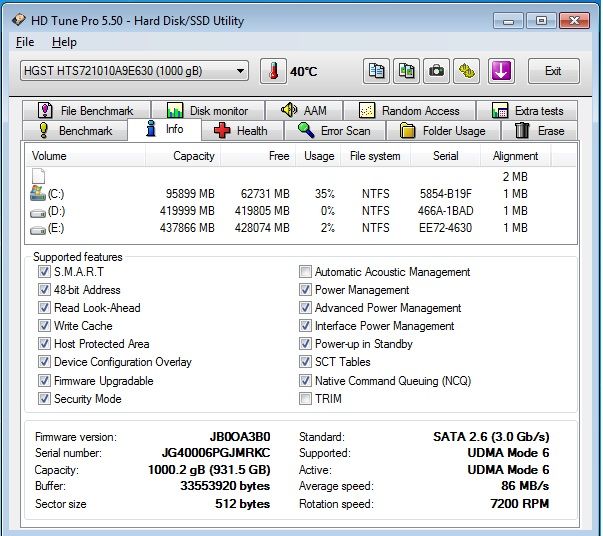Toggle the Security Mode checkbox
This screenshot has width=603, height=536.
point(44,398)
